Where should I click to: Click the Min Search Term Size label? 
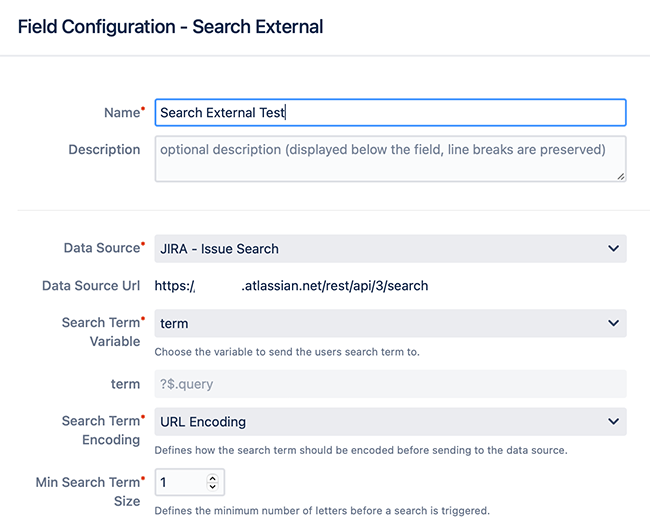tap(88, 491)
